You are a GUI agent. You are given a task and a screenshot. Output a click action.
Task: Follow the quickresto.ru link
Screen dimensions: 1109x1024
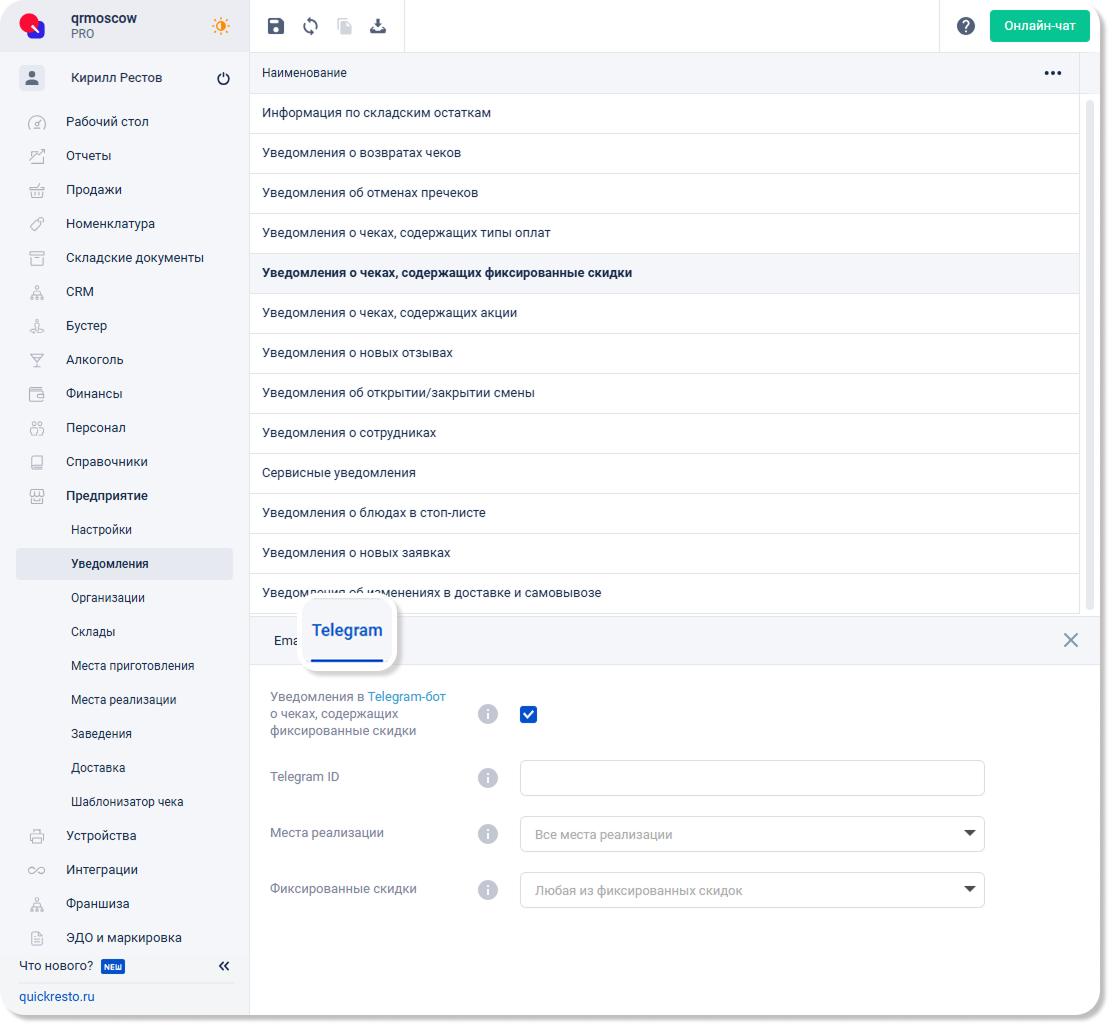[56, 997]
